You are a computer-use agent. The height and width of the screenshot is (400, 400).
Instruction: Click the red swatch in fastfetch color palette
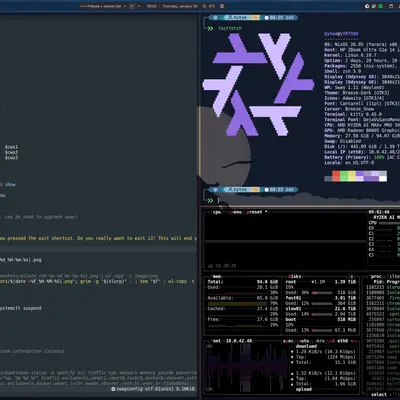[x=336, y=176]
